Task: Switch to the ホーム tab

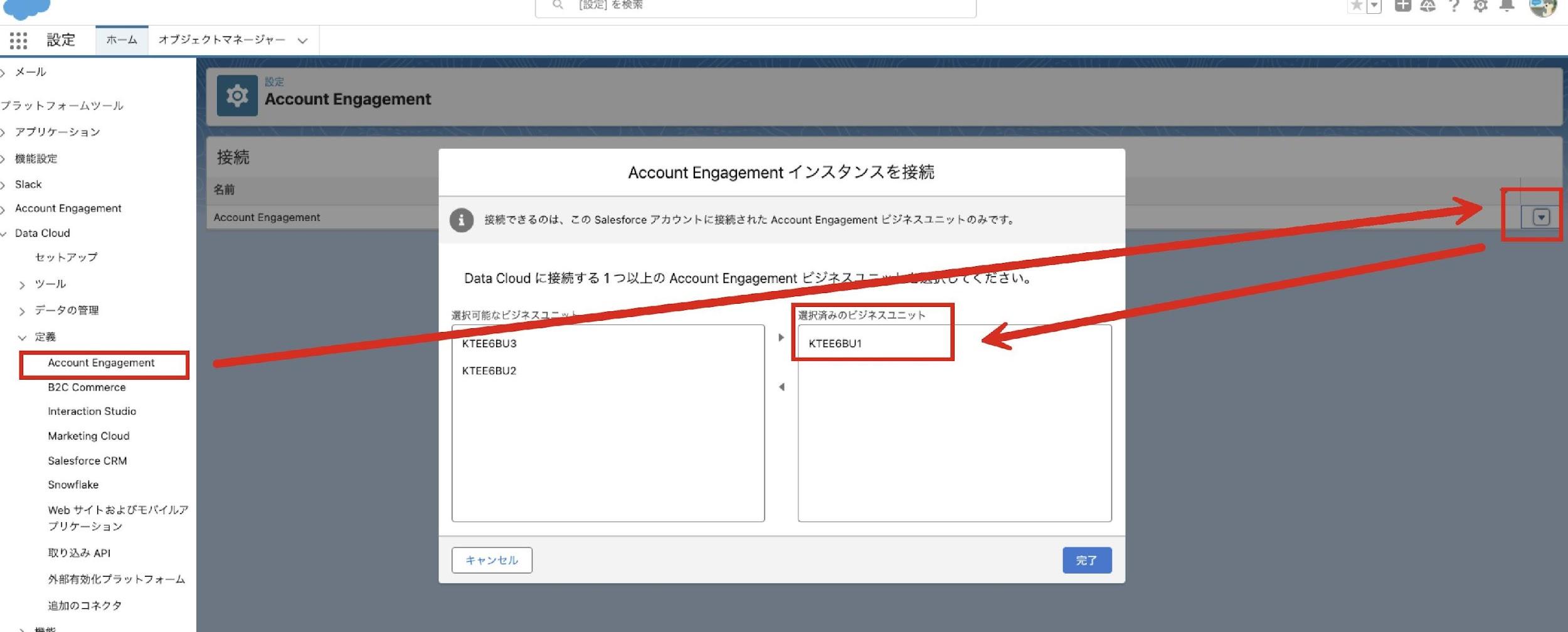Action: click(x=122, y=40)
